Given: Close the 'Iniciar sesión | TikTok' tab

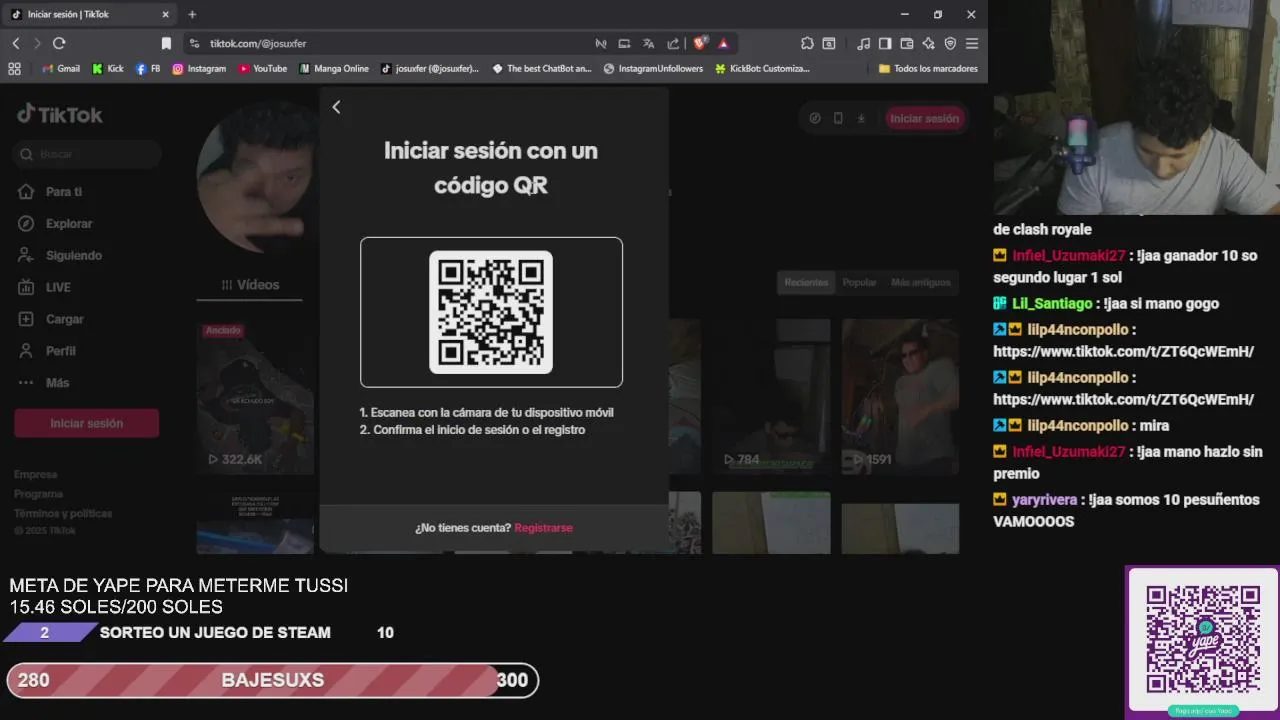Looking at the screenshot, I should click(x=166, y=14).
